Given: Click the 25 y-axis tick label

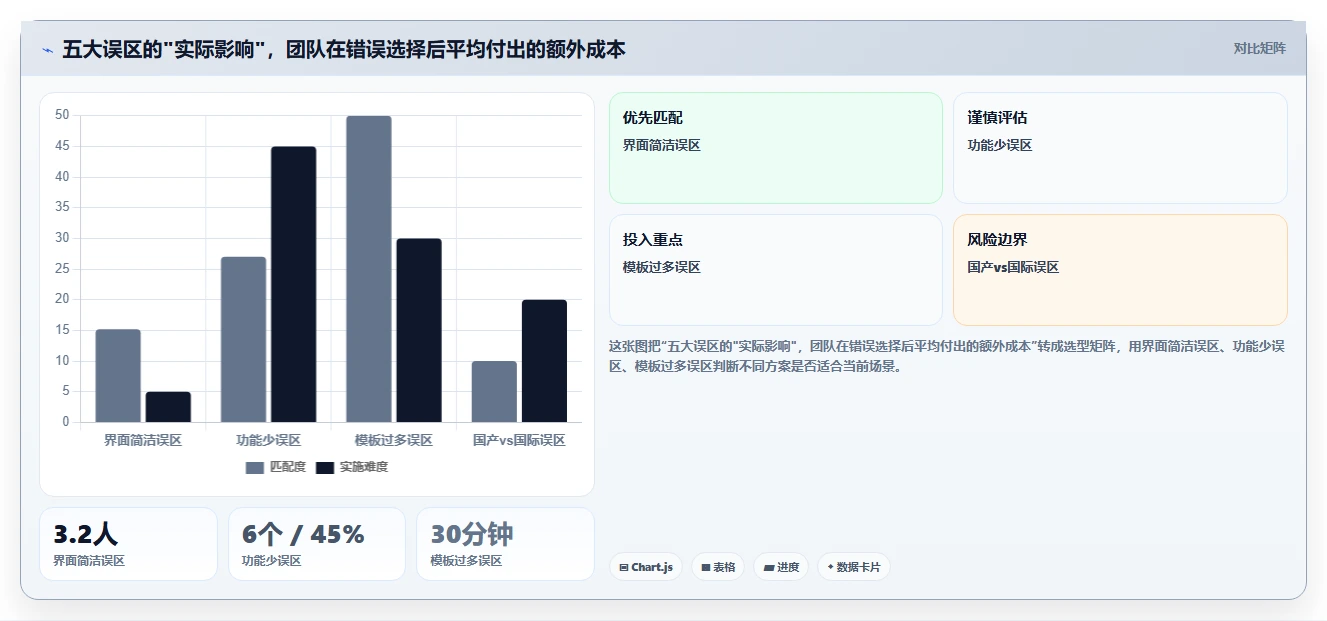Looking at the screenshot, I should [63, 269].
